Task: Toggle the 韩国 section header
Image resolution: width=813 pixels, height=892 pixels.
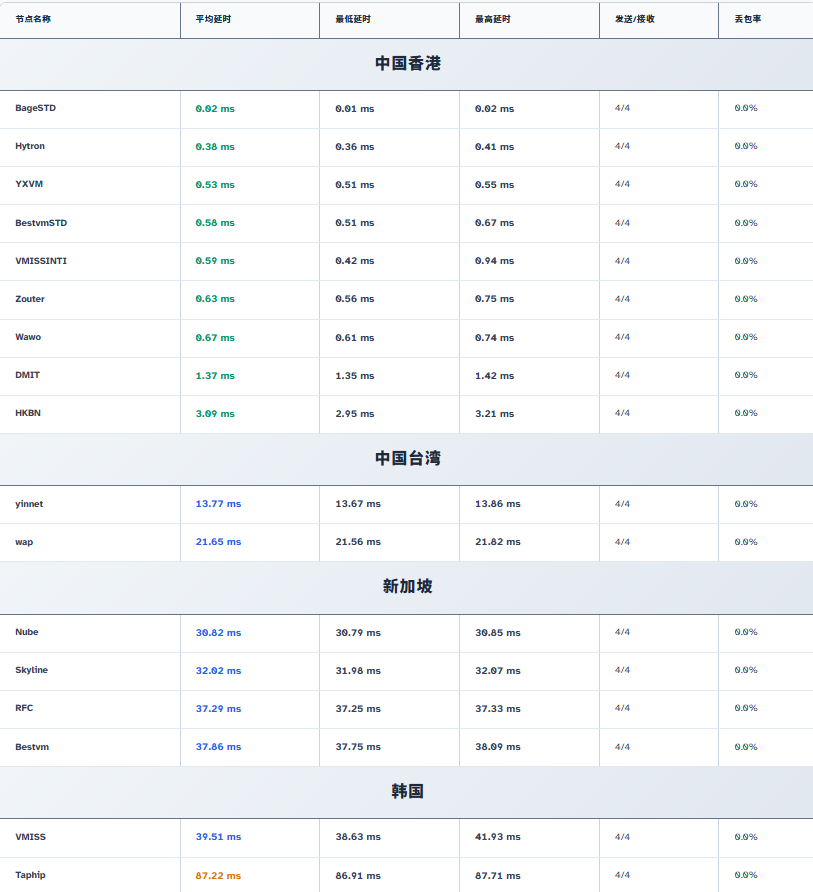Action: [x=407, y=791]
